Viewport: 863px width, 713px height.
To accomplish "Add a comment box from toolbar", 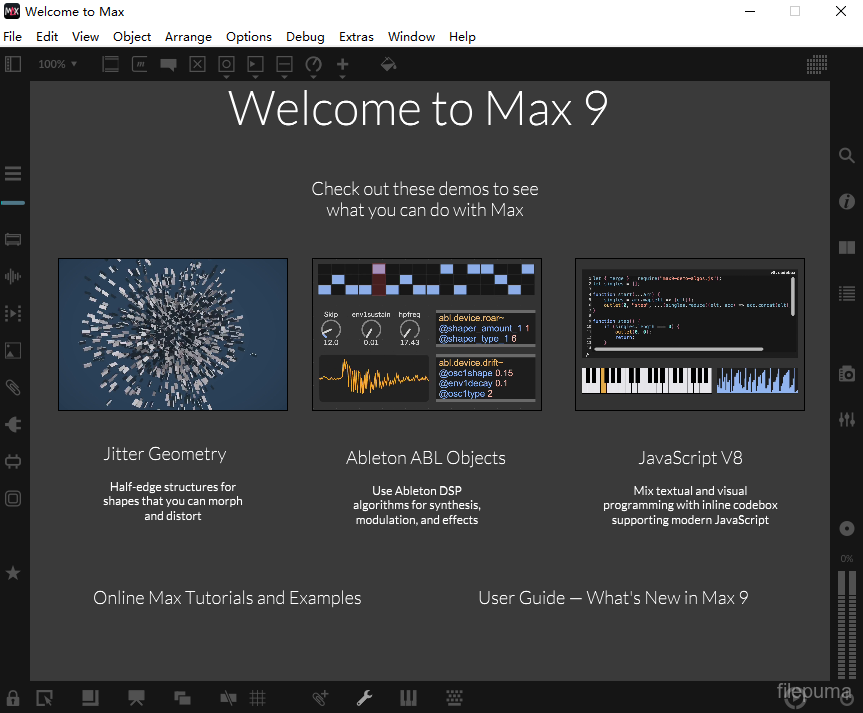I will click(168, 64).
